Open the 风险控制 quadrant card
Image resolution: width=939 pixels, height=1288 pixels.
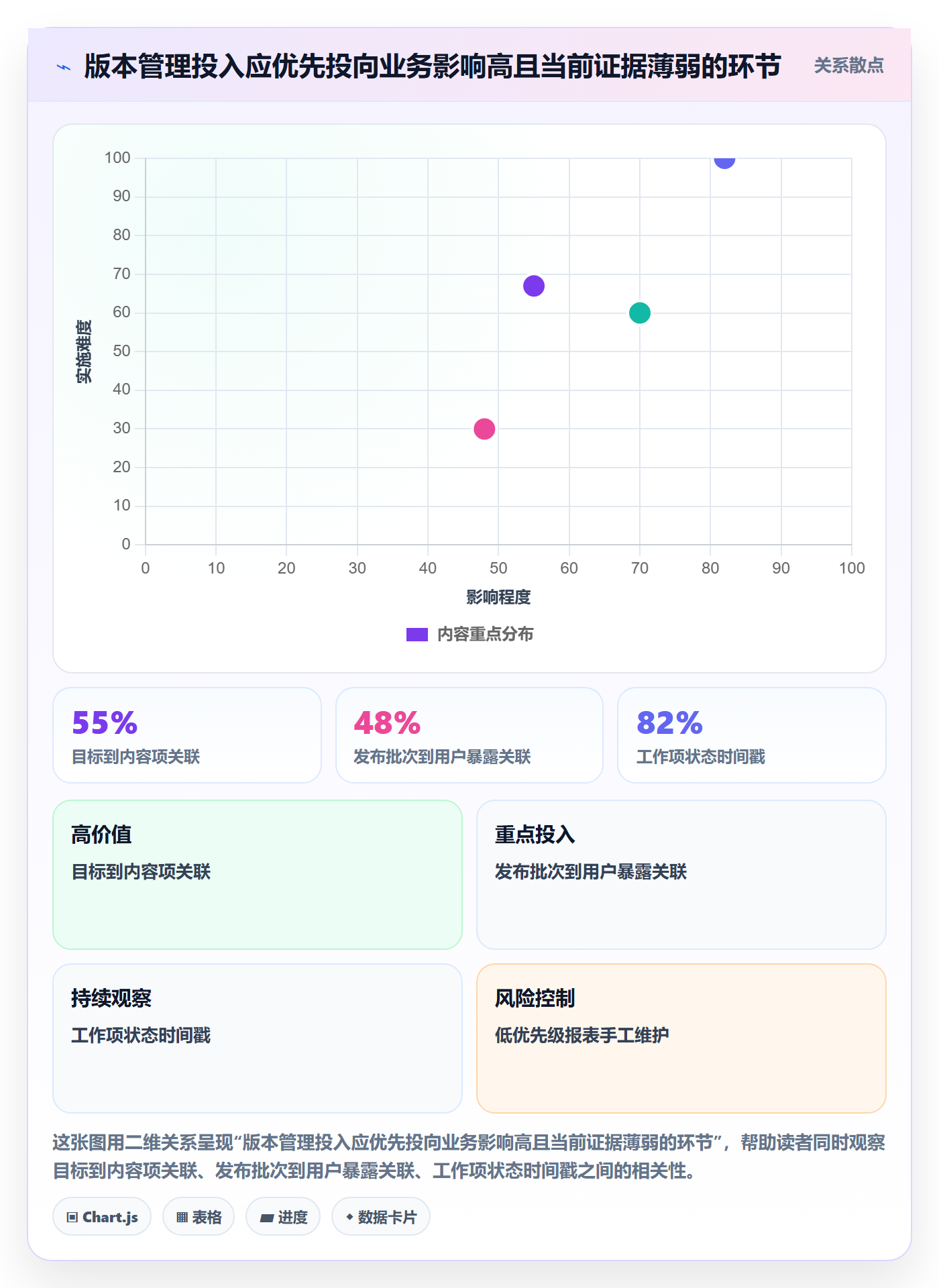click(x=681, y=1038)
